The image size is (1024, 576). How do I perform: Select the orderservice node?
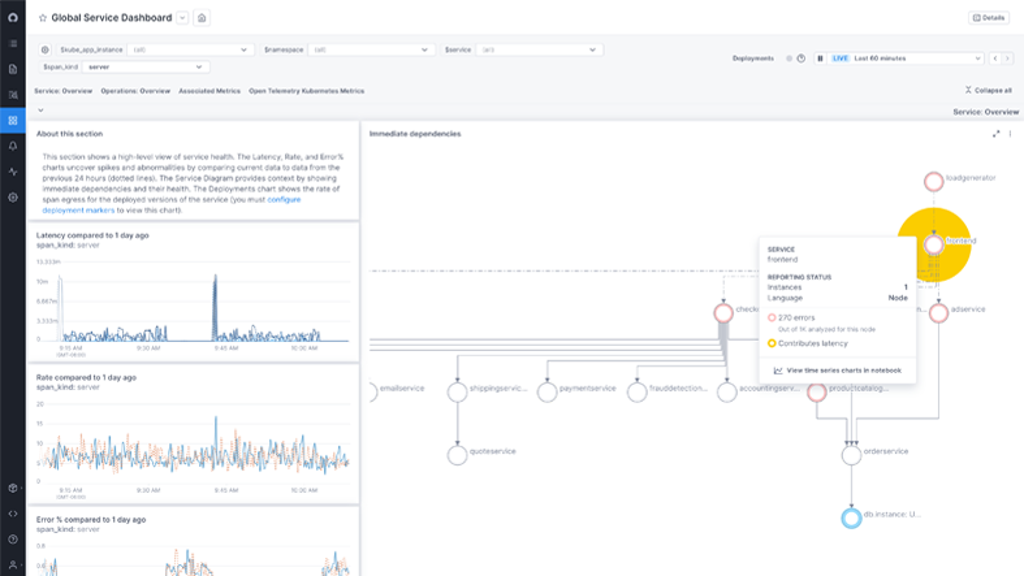pos(851,455)
